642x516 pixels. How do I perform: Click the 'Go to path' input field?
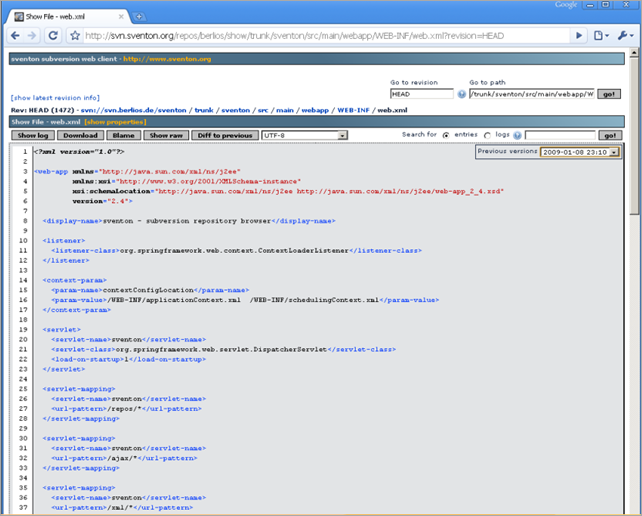531,94
